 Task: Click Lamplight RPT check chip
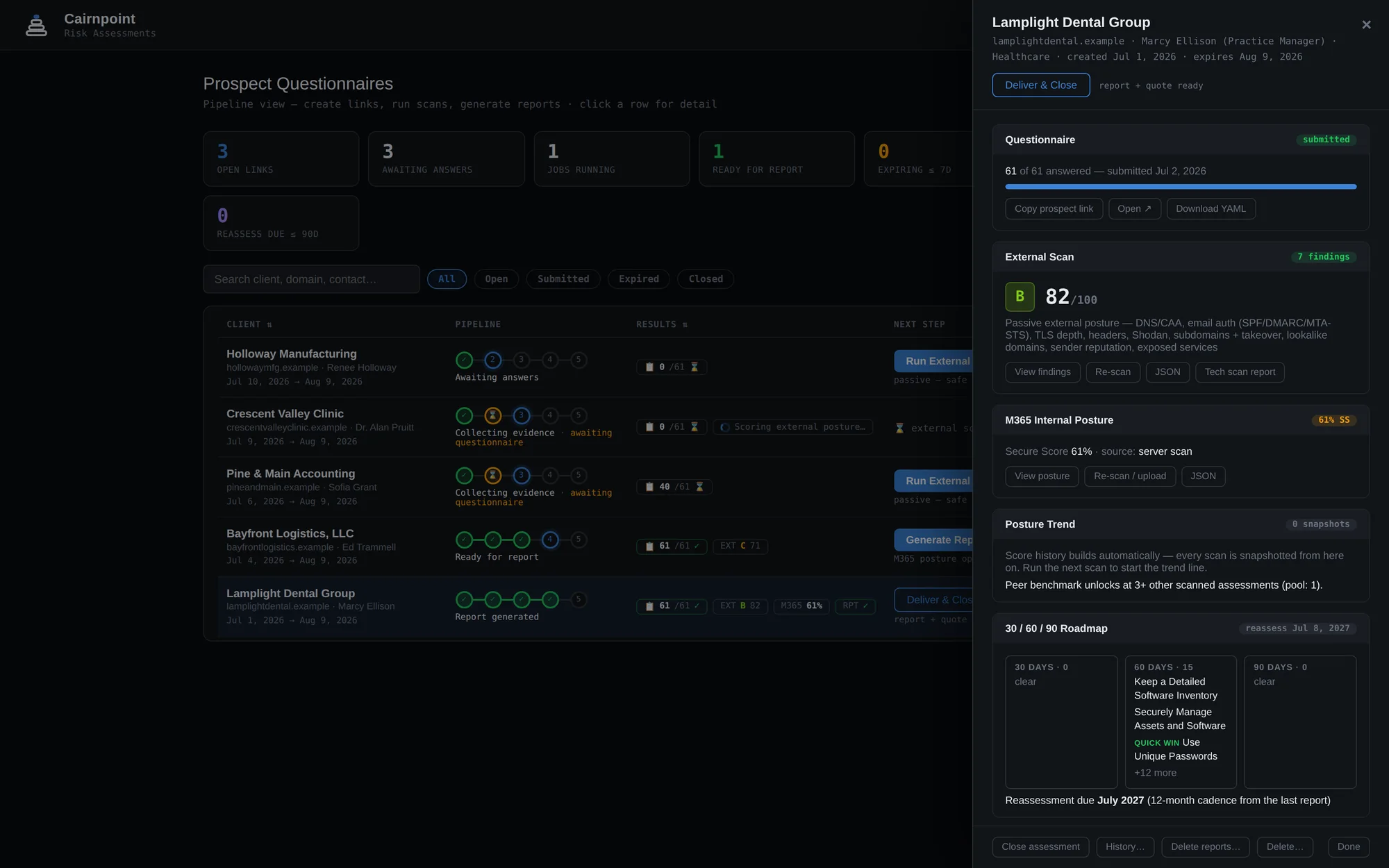(855, 606)
